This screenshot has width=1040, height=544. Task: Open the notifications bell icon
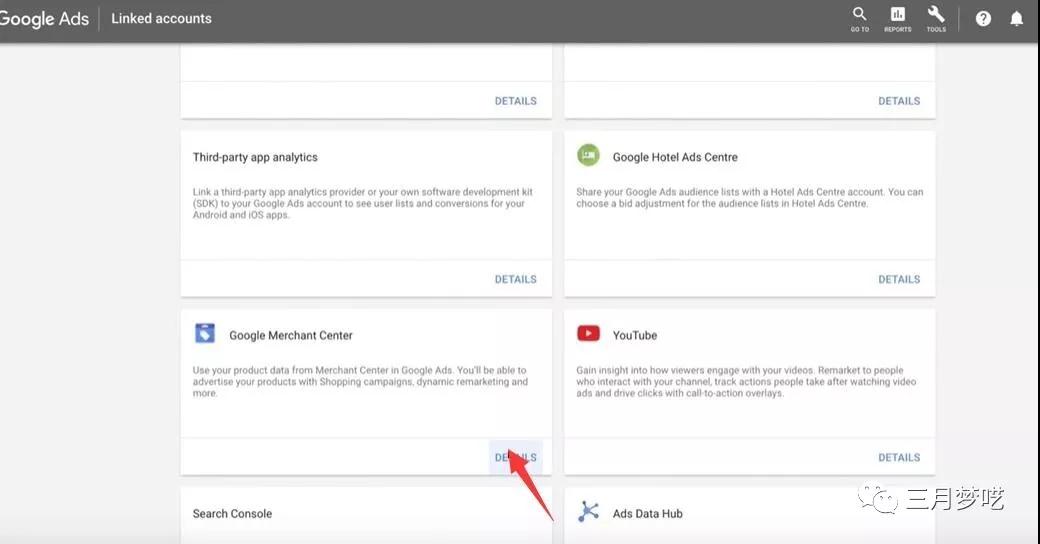(x=1016, y=19)
